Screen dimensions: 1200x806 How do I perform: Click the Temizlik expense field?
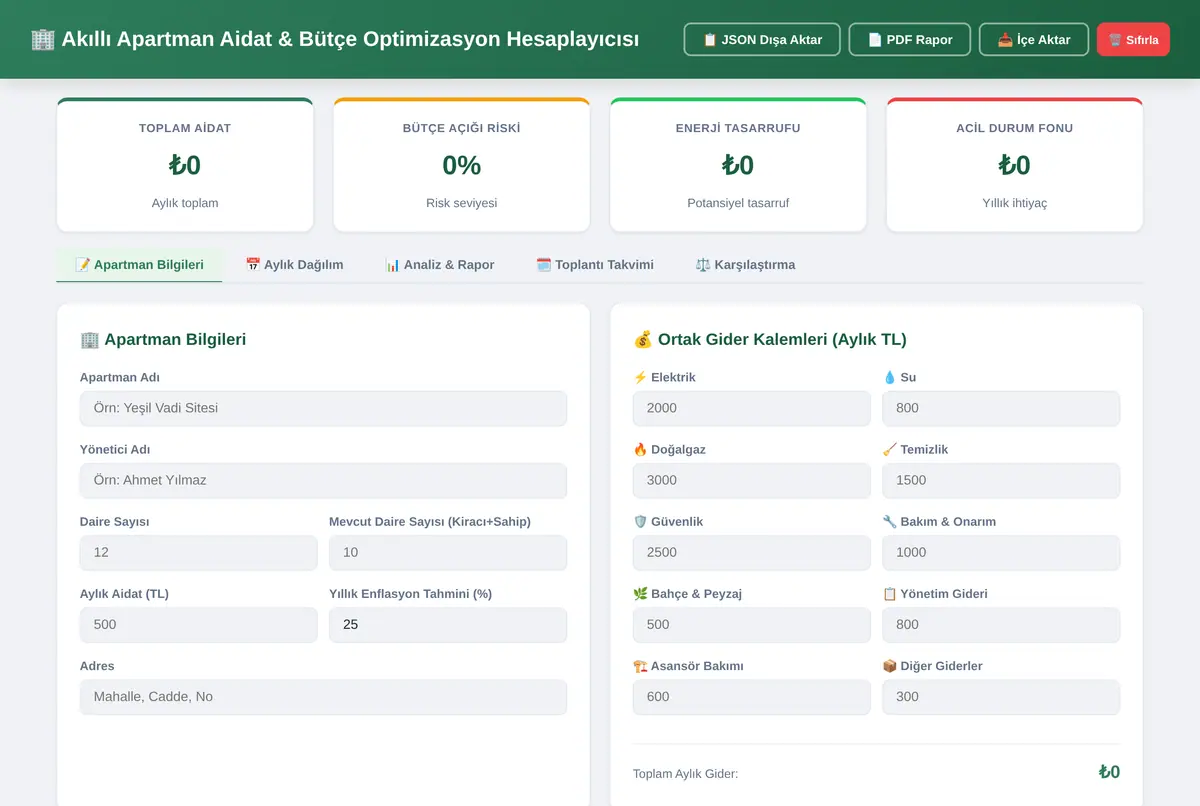coord(1001,480)
